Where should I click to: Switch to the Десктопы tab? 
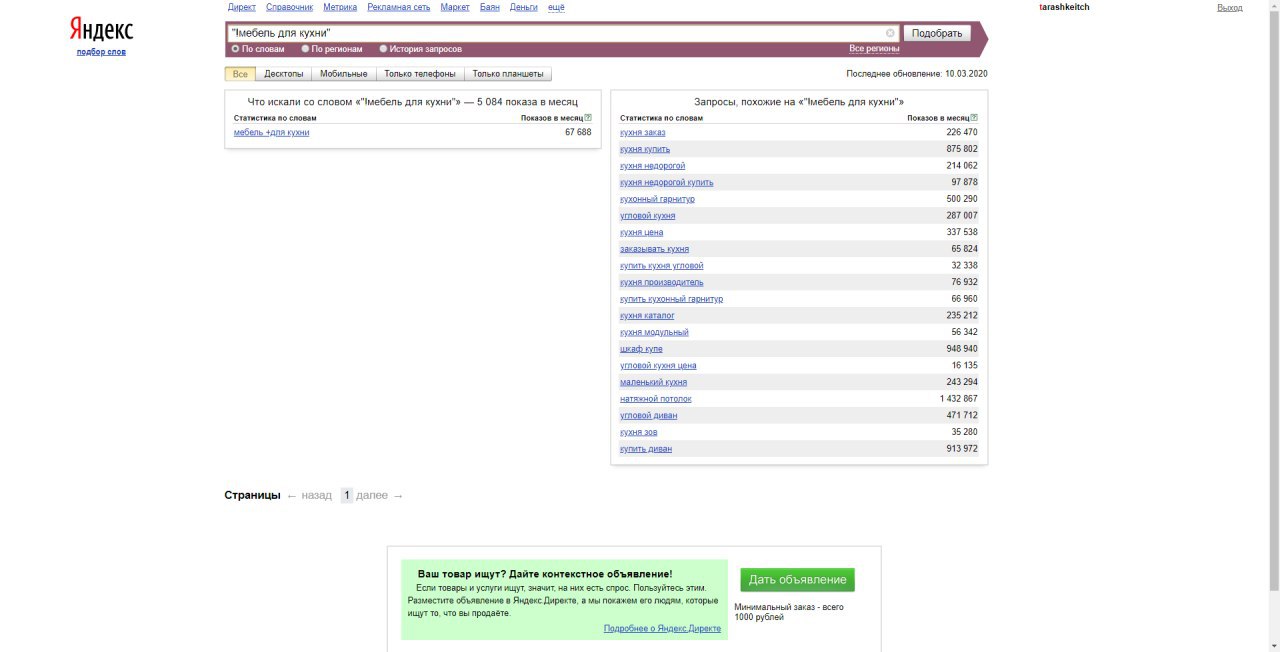tap(284, 74)
